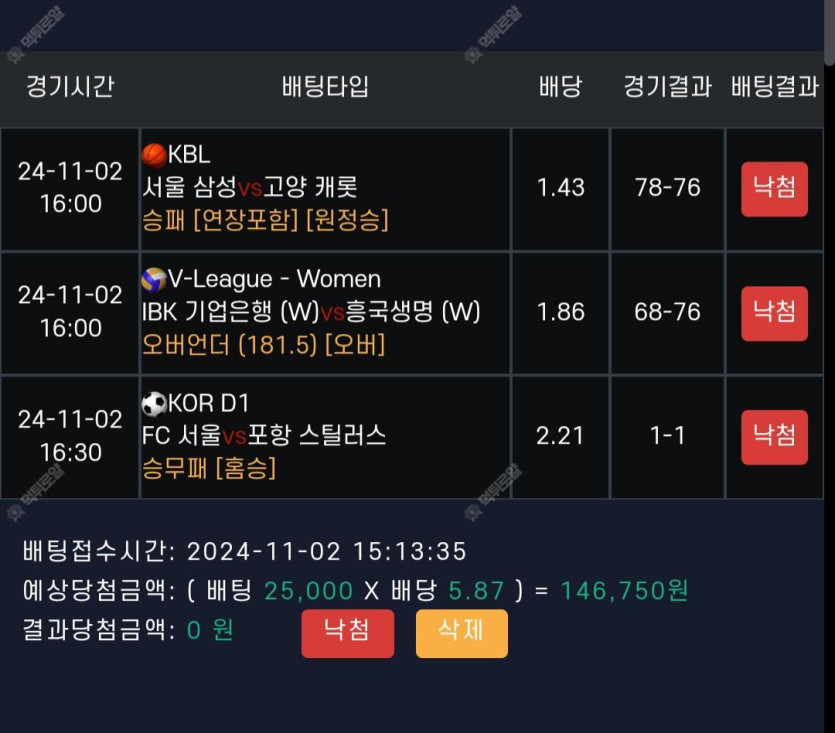Click the volleyball icon beside V-League Women
The image size is (835, 733).
154,280
